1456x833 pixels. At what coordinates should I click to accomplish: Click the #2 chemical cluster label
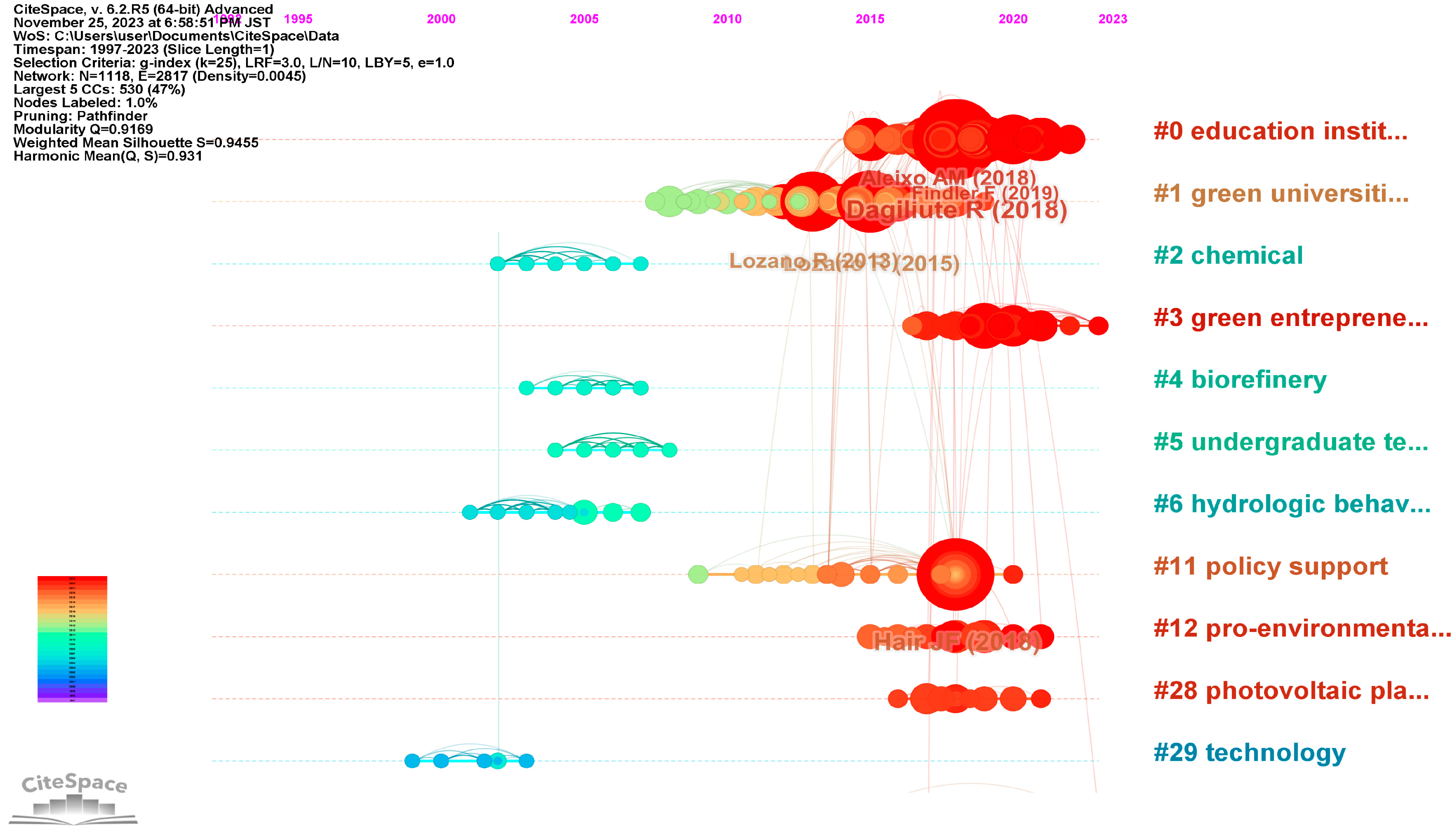1228,255
